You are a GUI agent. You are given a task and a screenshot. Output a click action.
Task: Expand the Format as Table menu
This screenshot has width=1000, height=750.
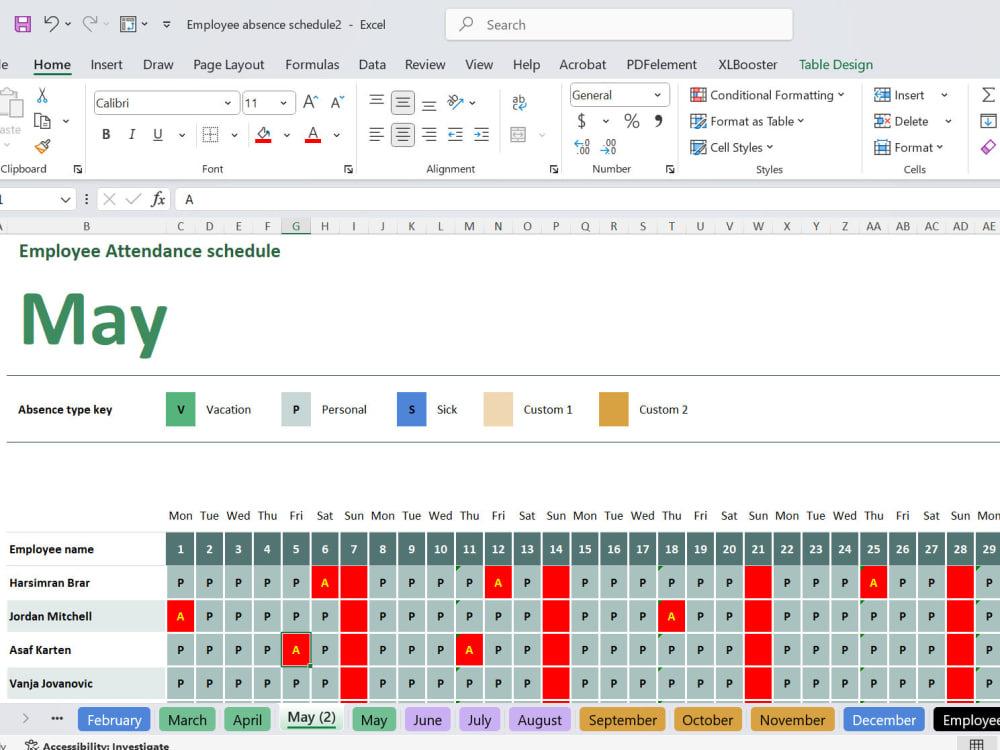pos(747,121)
